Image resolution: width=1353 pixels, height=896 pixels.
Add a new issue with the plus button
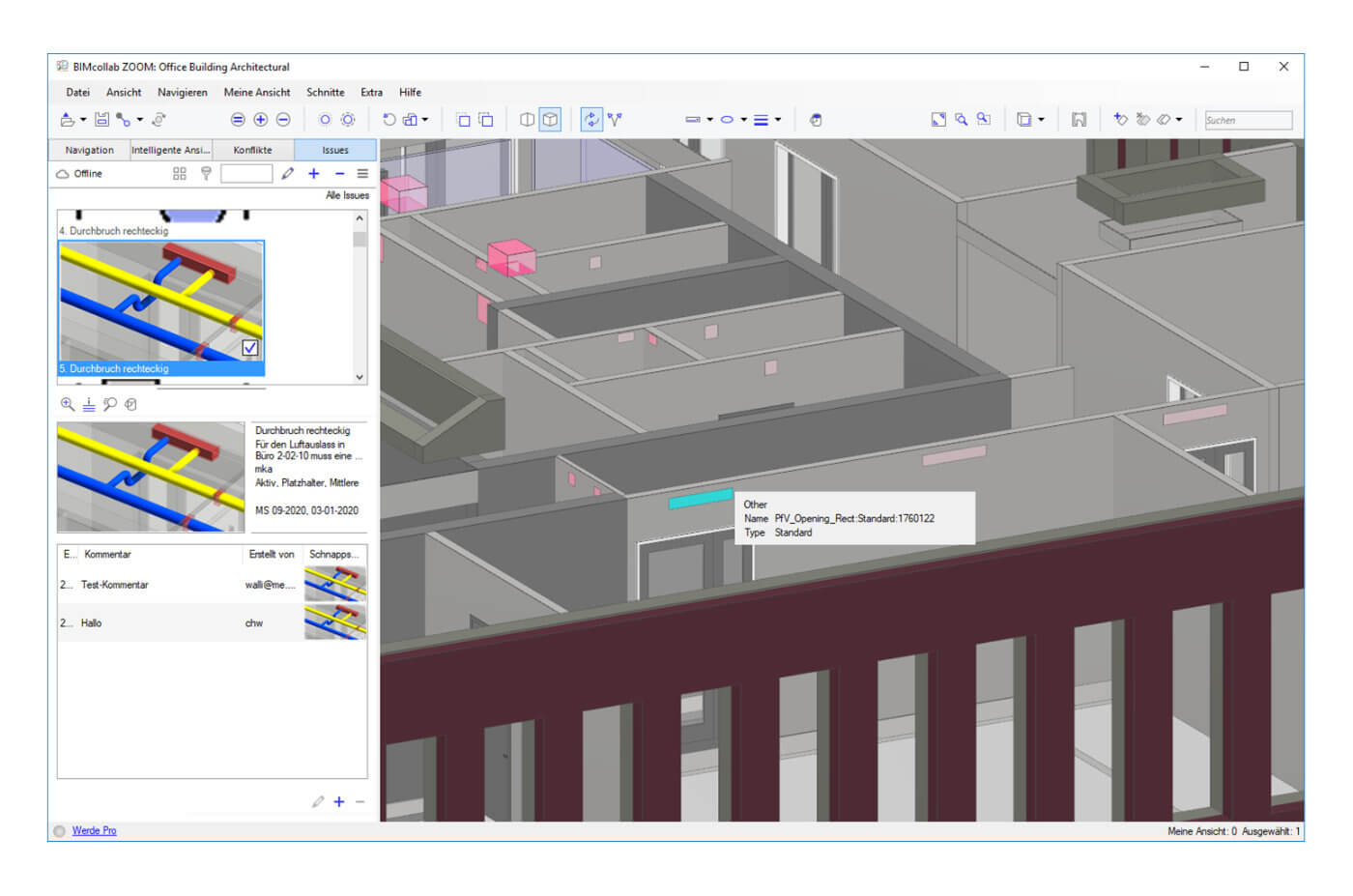coord(313,173)
